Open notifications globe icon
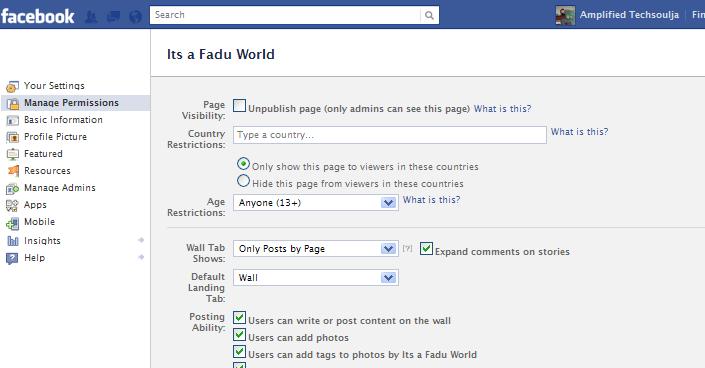This screenshot has height=368, width=705. click(x=135, y=17)
